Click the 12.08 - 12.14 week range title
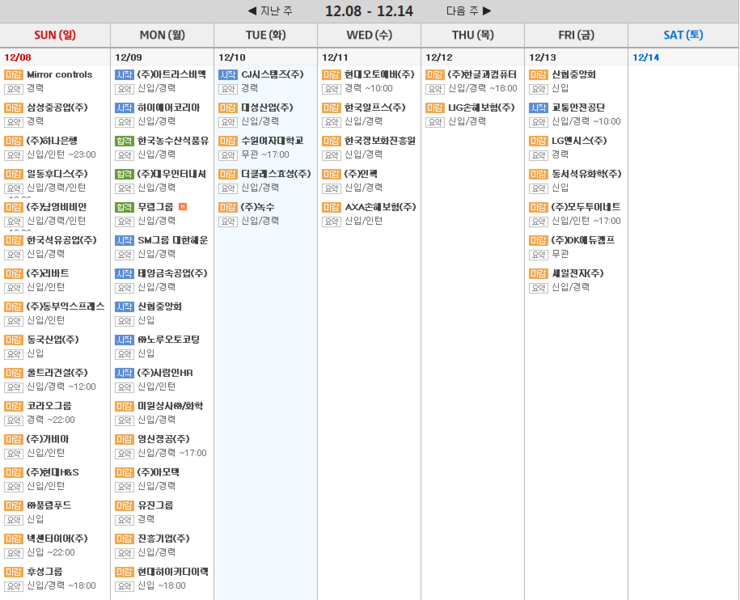The height and width of the screenshot is (600, 740). coord(369,11)
